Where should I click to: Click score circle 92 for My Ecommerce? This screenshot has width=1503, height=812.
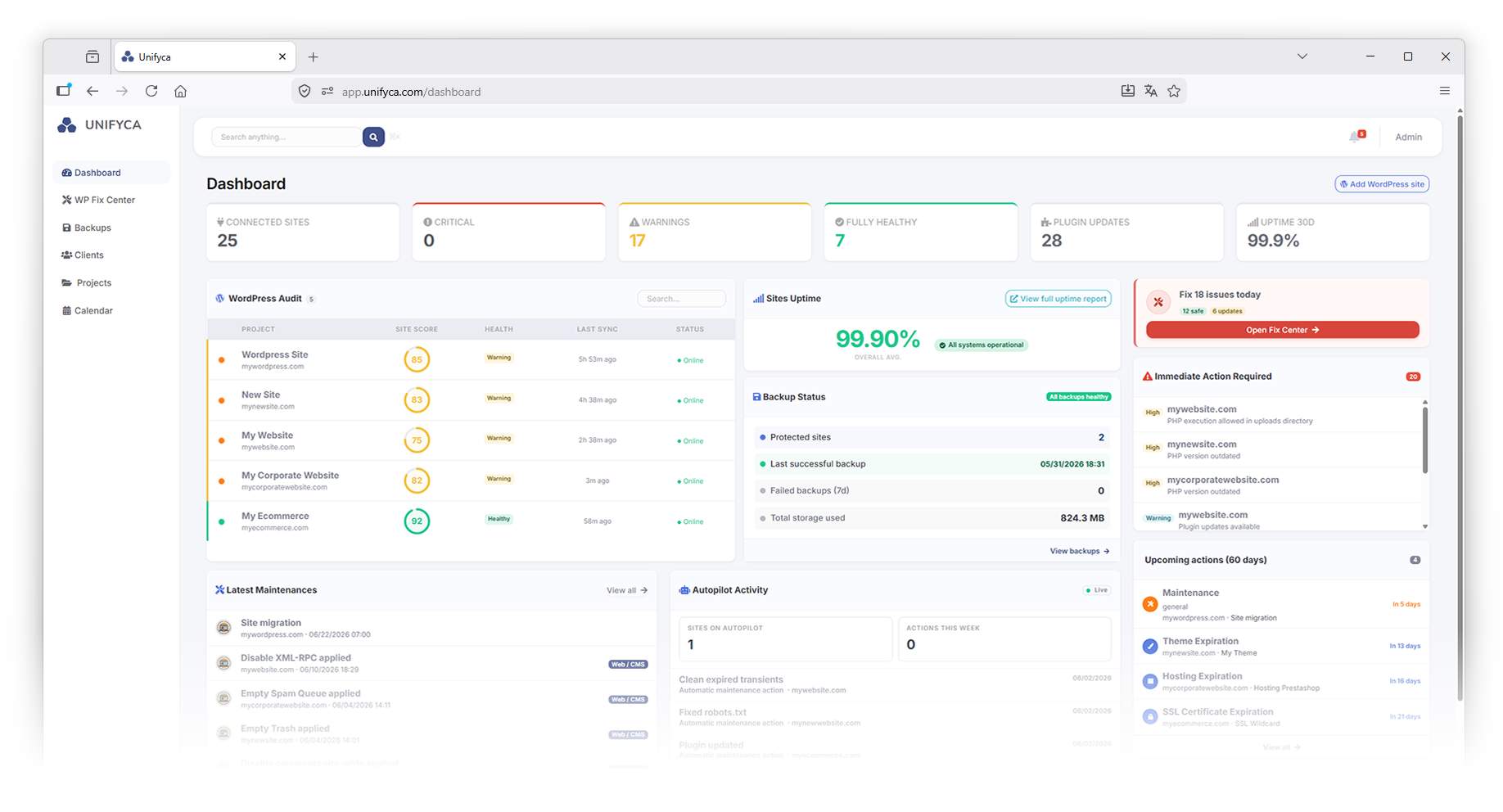(417, 521)
